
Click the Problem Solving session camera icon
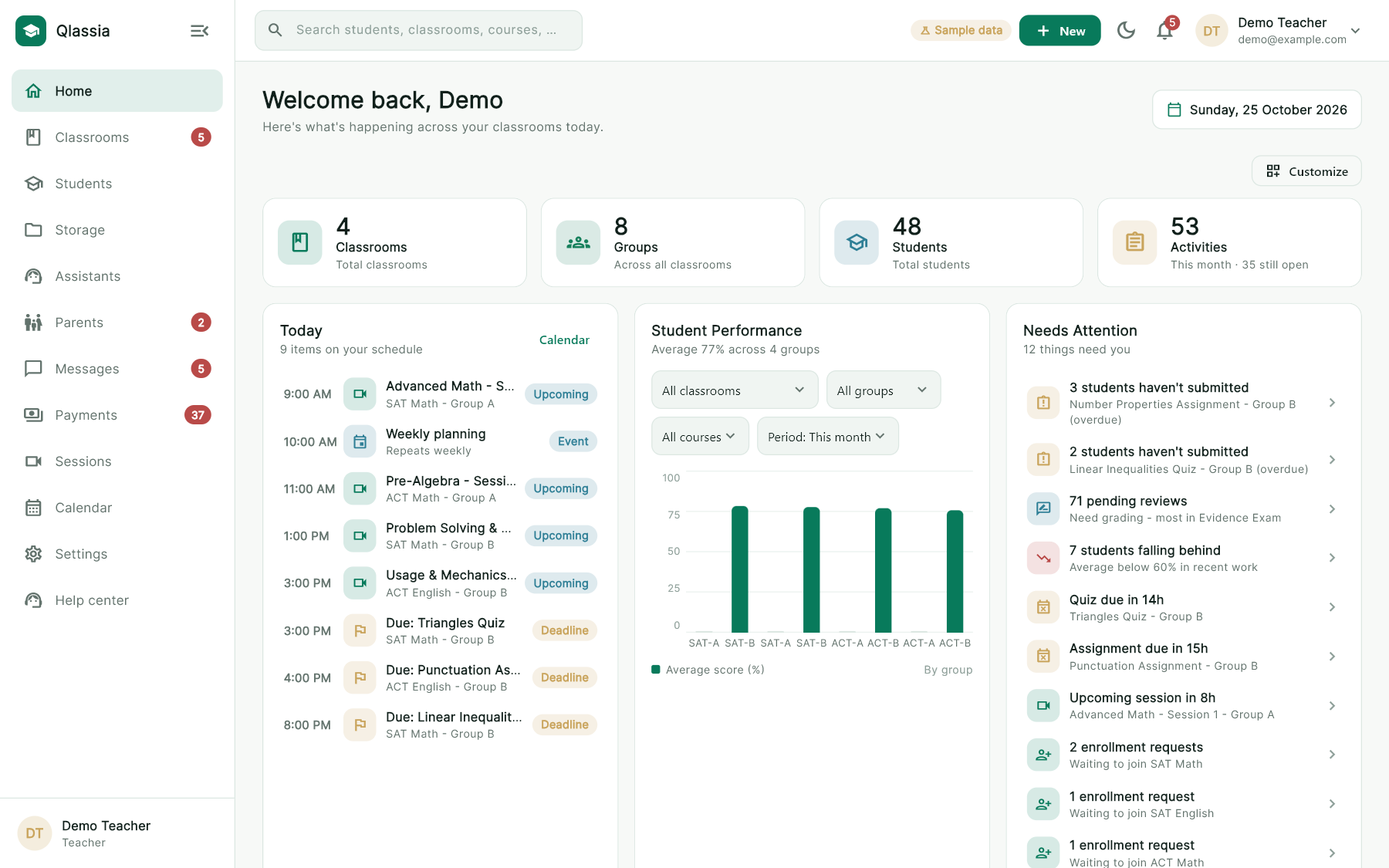pyautogui.click(x=360, y=535)
